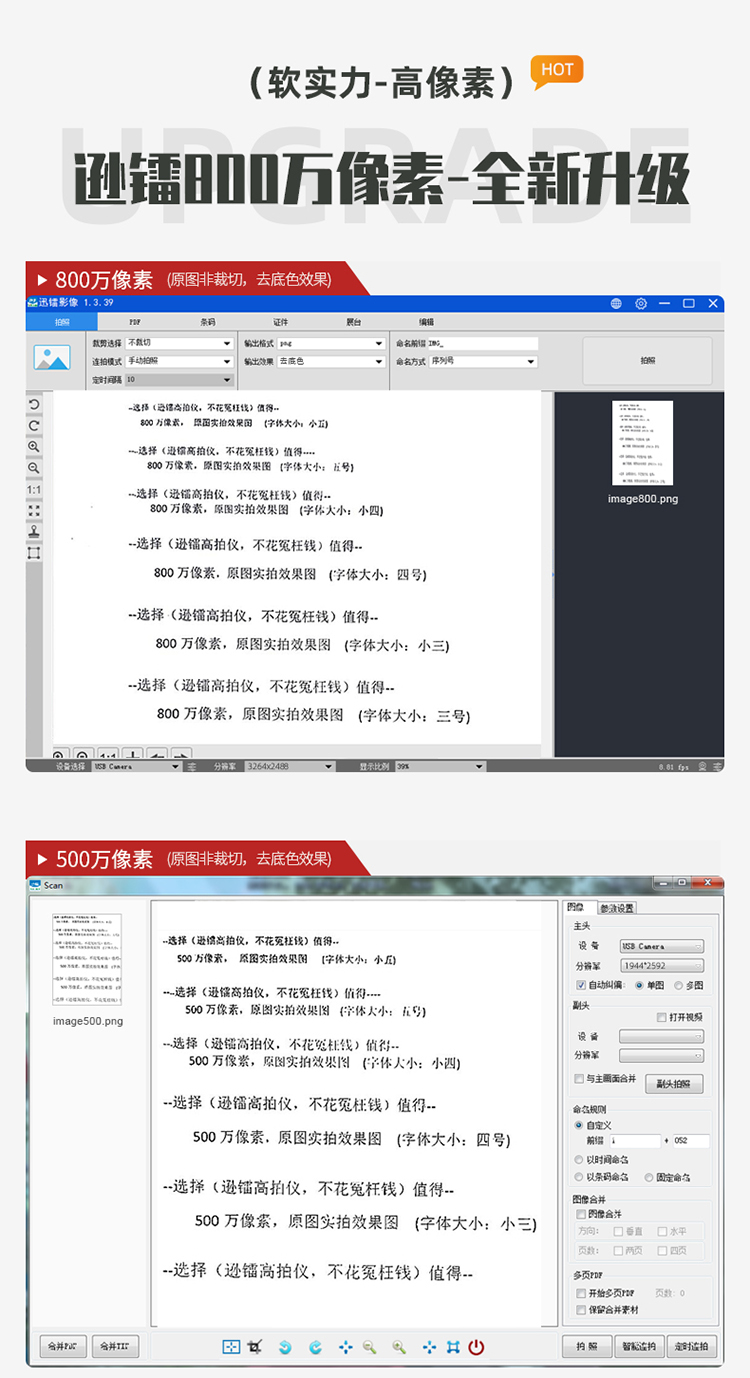Click the red power icon in Scan toolbar
The height and width of the screenshot is (1378, 750).
[476, 1347]
